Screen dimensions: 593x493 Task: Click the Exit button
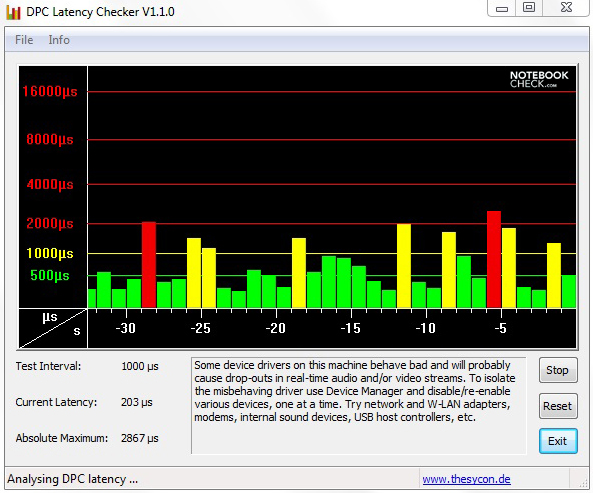pos(558,441)
